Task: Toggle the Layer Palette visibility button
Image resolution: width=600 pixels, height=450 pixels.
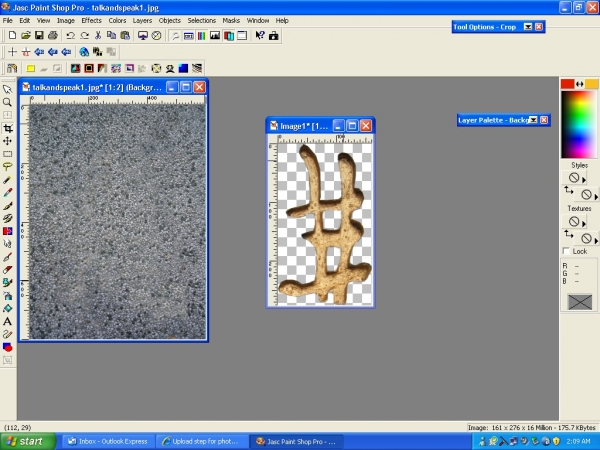Action: point(228,36)
